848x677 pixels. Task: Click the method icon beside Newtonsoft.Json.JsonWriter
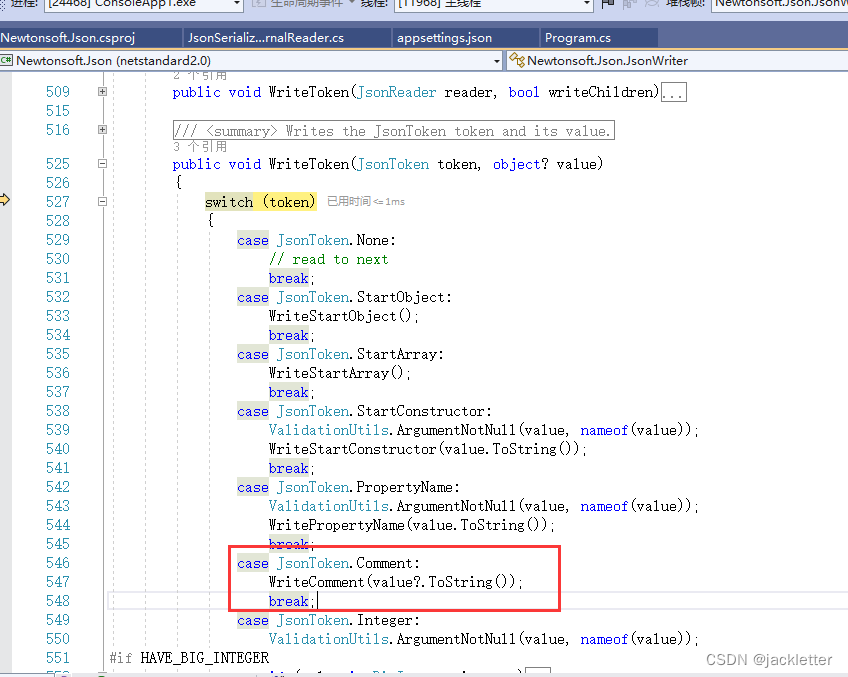(x=518, y=60)
